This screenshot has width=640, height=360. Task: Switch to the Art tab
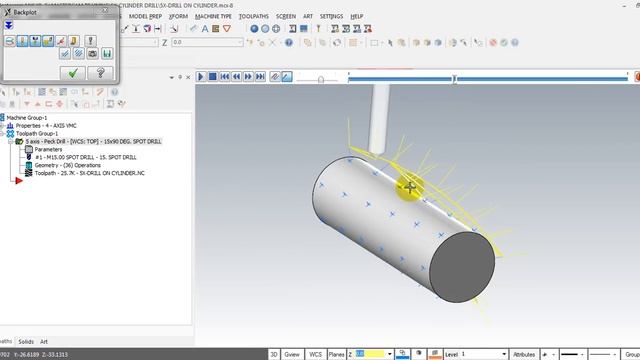[44, 342]
